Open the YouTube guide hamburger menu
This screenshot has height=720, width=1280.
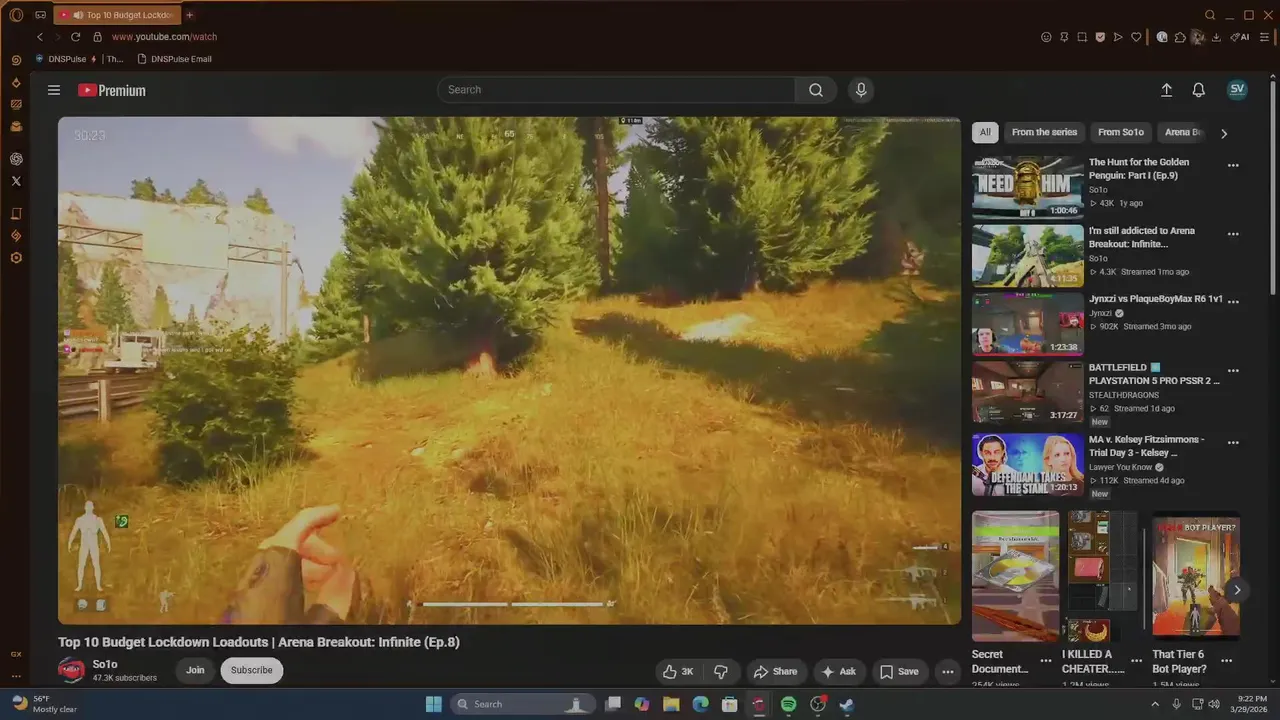pyautogui.click(x=54, y=90)
